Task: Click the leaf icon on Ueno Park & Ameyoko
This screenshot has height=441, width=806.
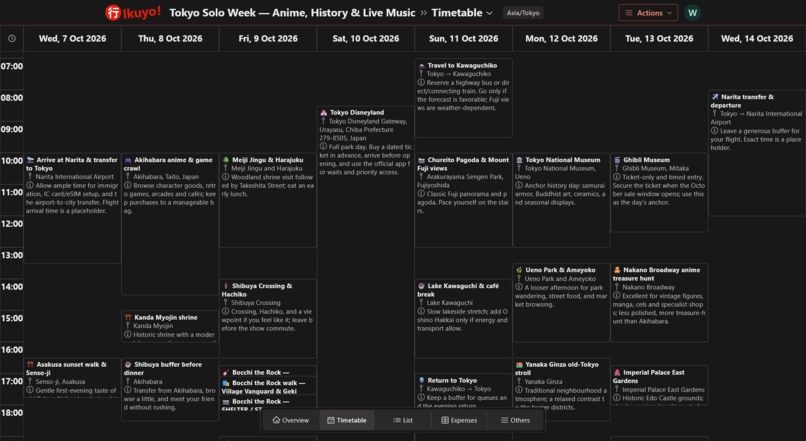Action: (x=519, y=270)
